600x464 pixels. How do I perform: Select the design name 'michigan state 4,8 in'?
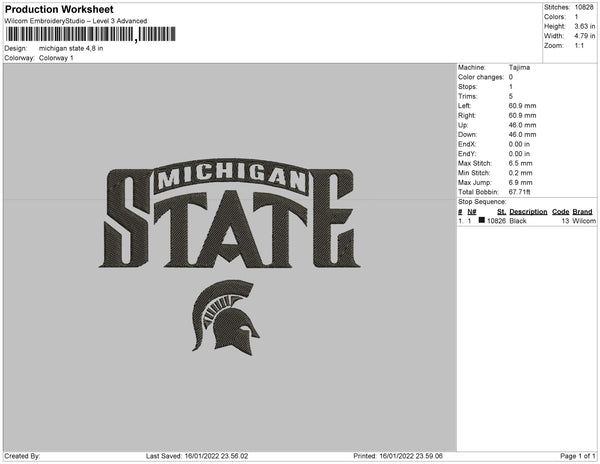point(71,49)
